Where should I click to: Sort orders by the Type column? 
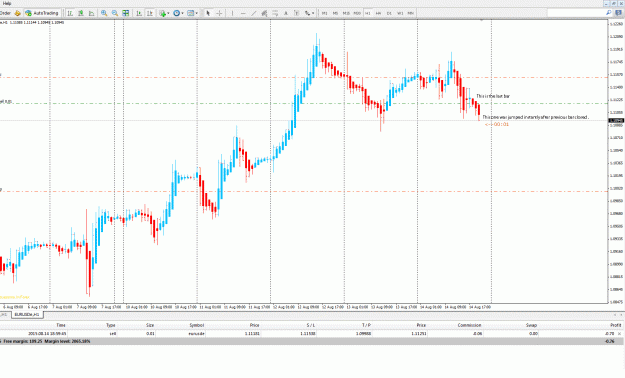[x=111, y=325]
